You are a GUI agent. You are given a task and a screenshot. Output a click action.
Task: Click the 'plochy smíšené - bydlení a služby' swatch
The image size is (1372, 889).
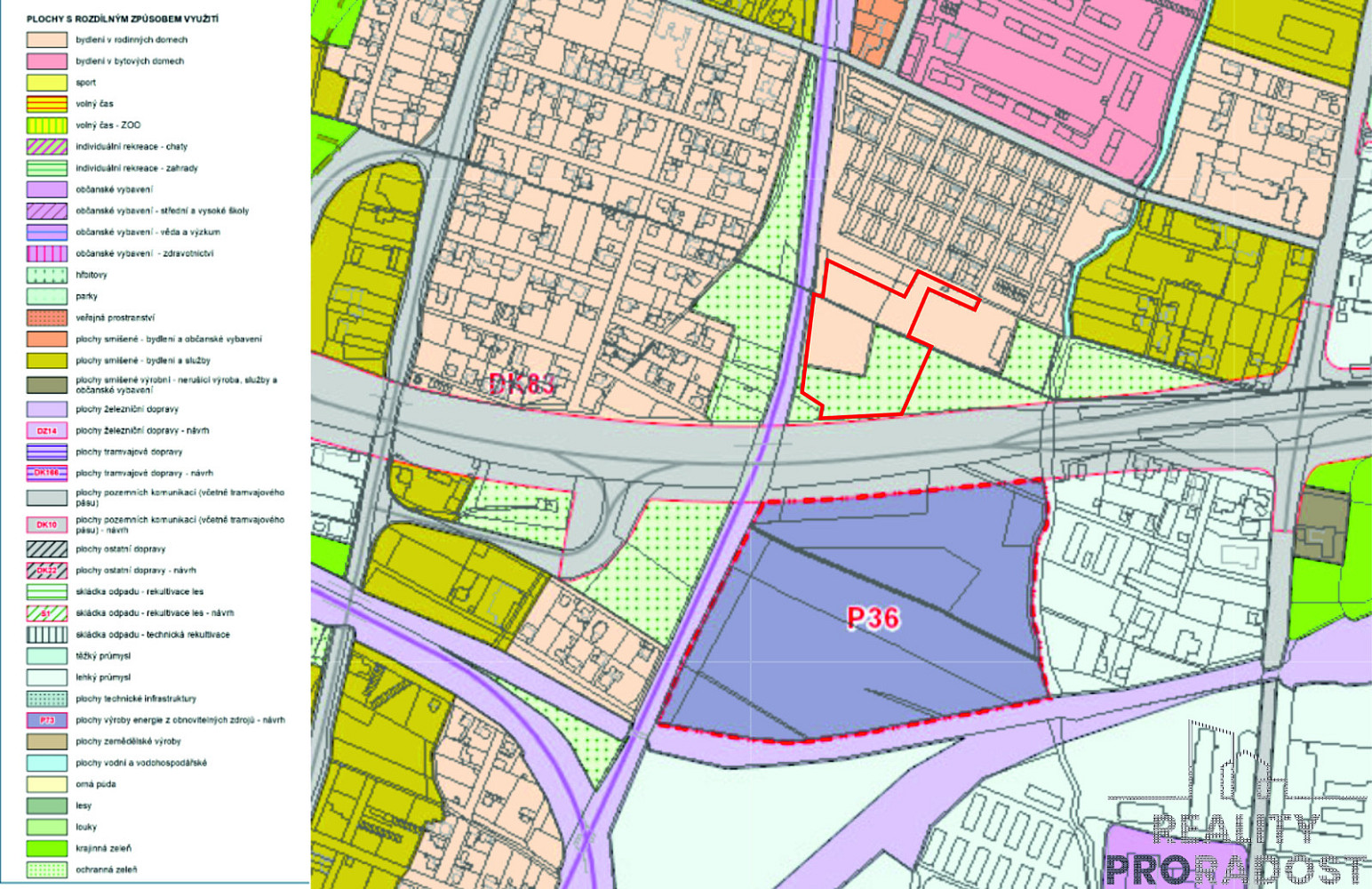(x=46, y=360)
